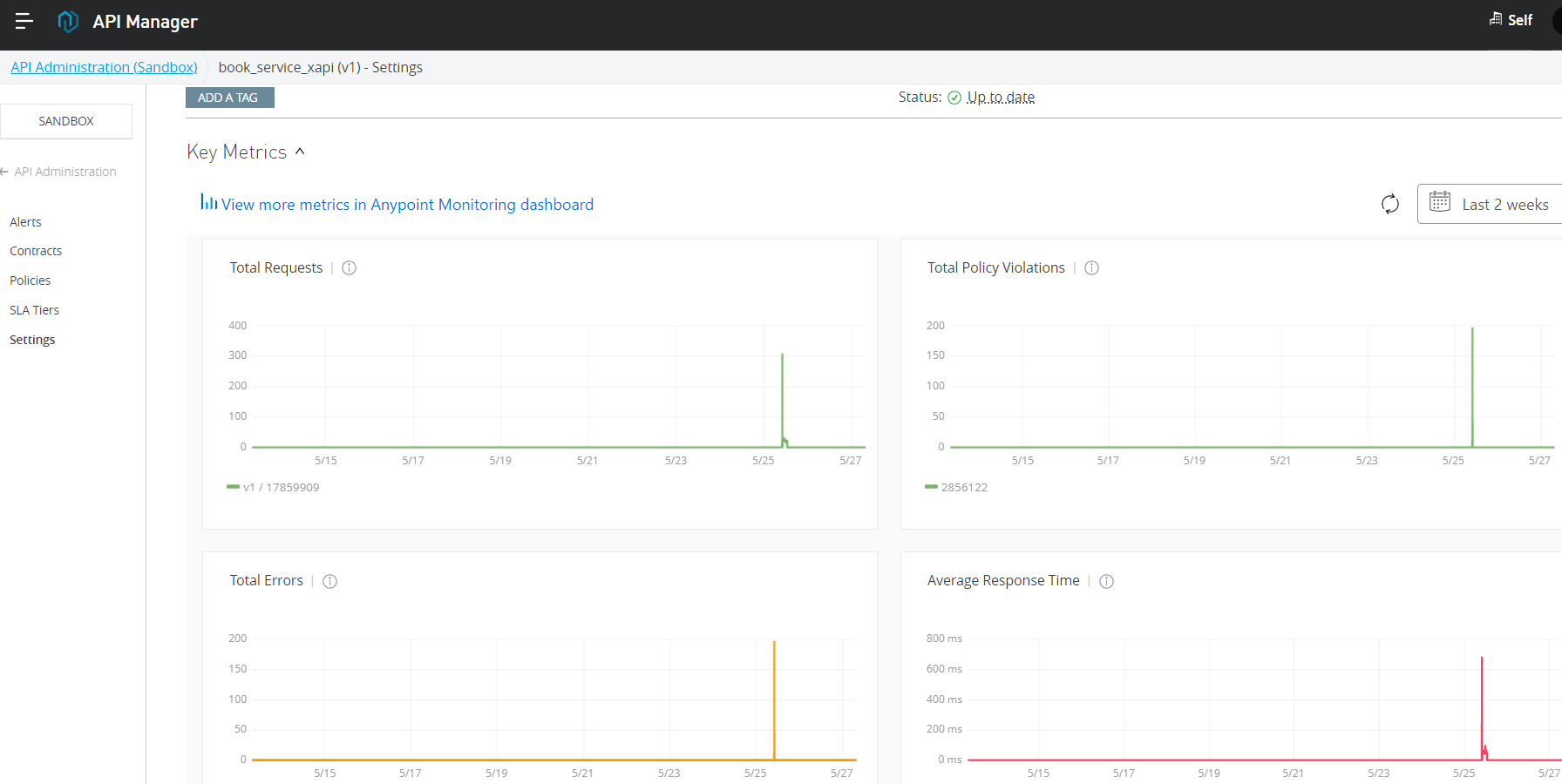Open the SANDBOX environment selector
The height and width of the screenshot is (784, 1562).
66,121
